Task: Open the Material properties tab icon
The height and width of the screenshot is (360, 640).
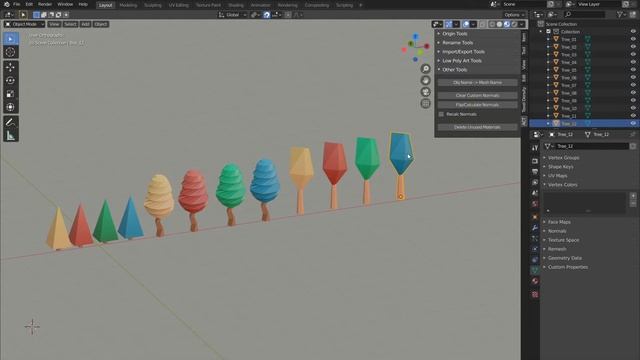Action: (535, 281)
